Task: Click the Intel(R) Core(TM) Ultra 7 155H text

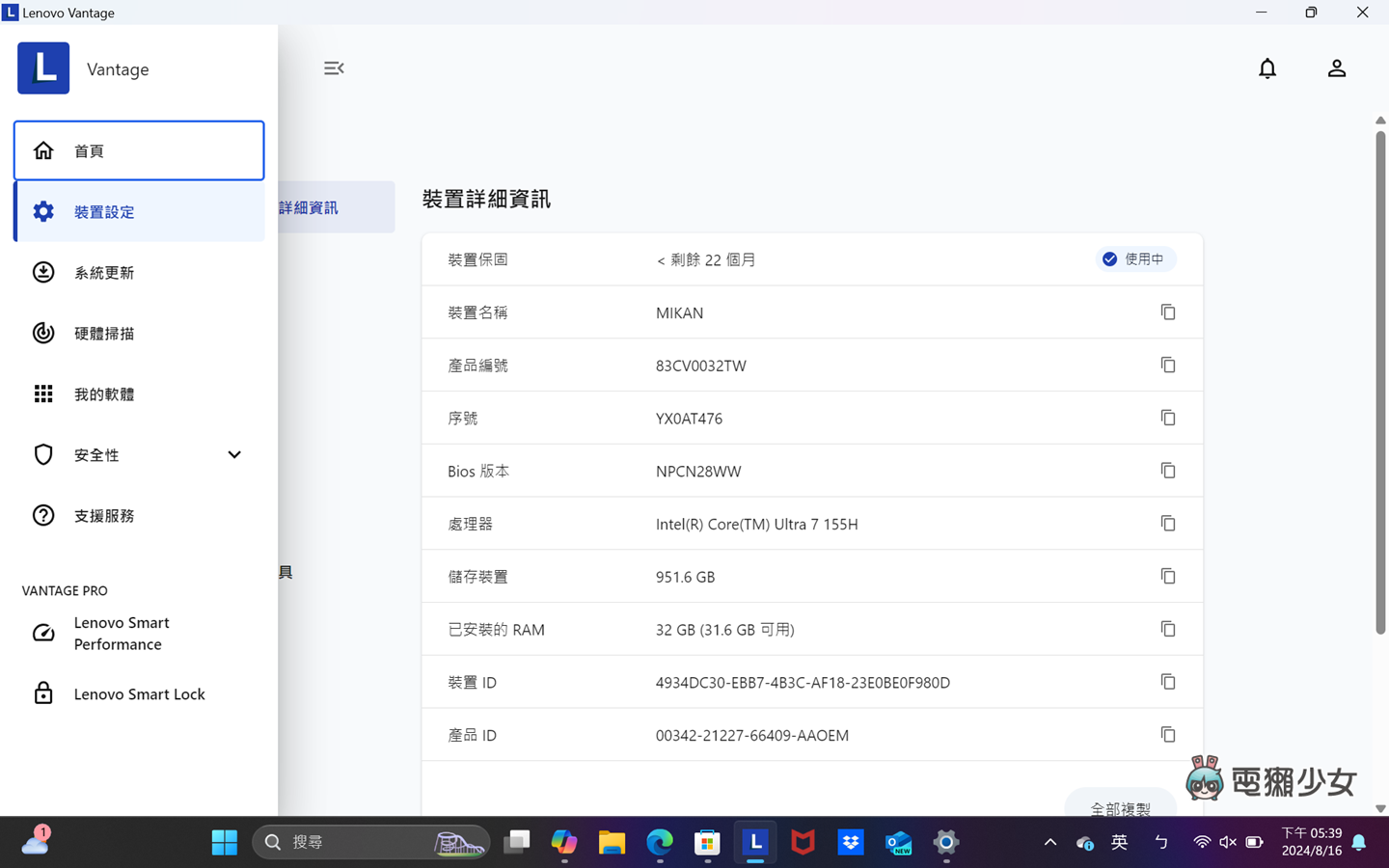Action: pyautogui.click(x=756, y=524)
